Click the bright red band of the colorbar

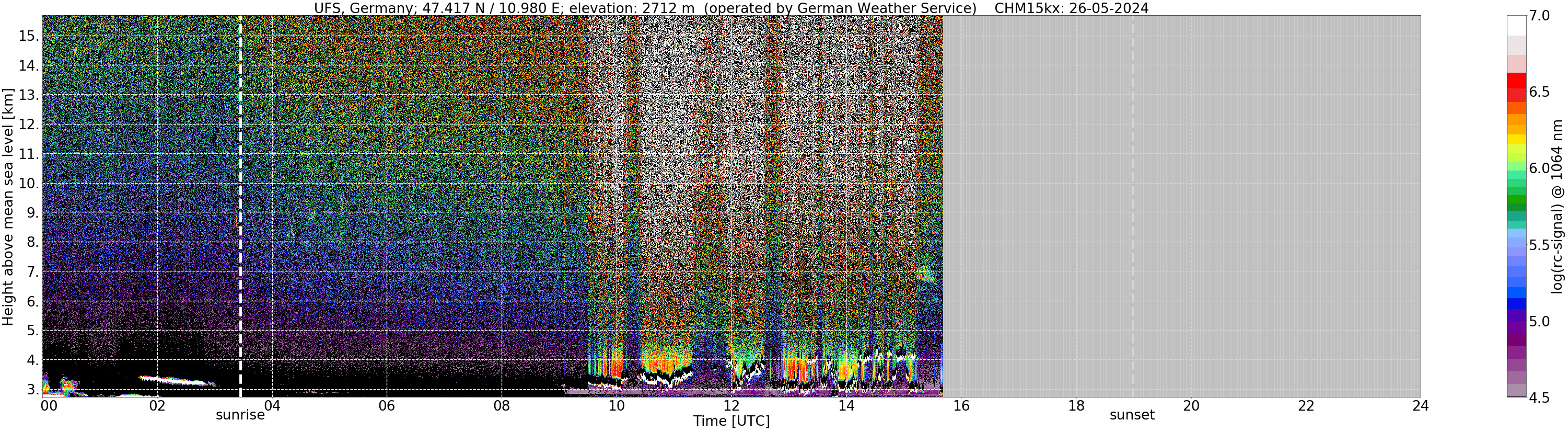pyautogui.click(x=1517, y=81)
